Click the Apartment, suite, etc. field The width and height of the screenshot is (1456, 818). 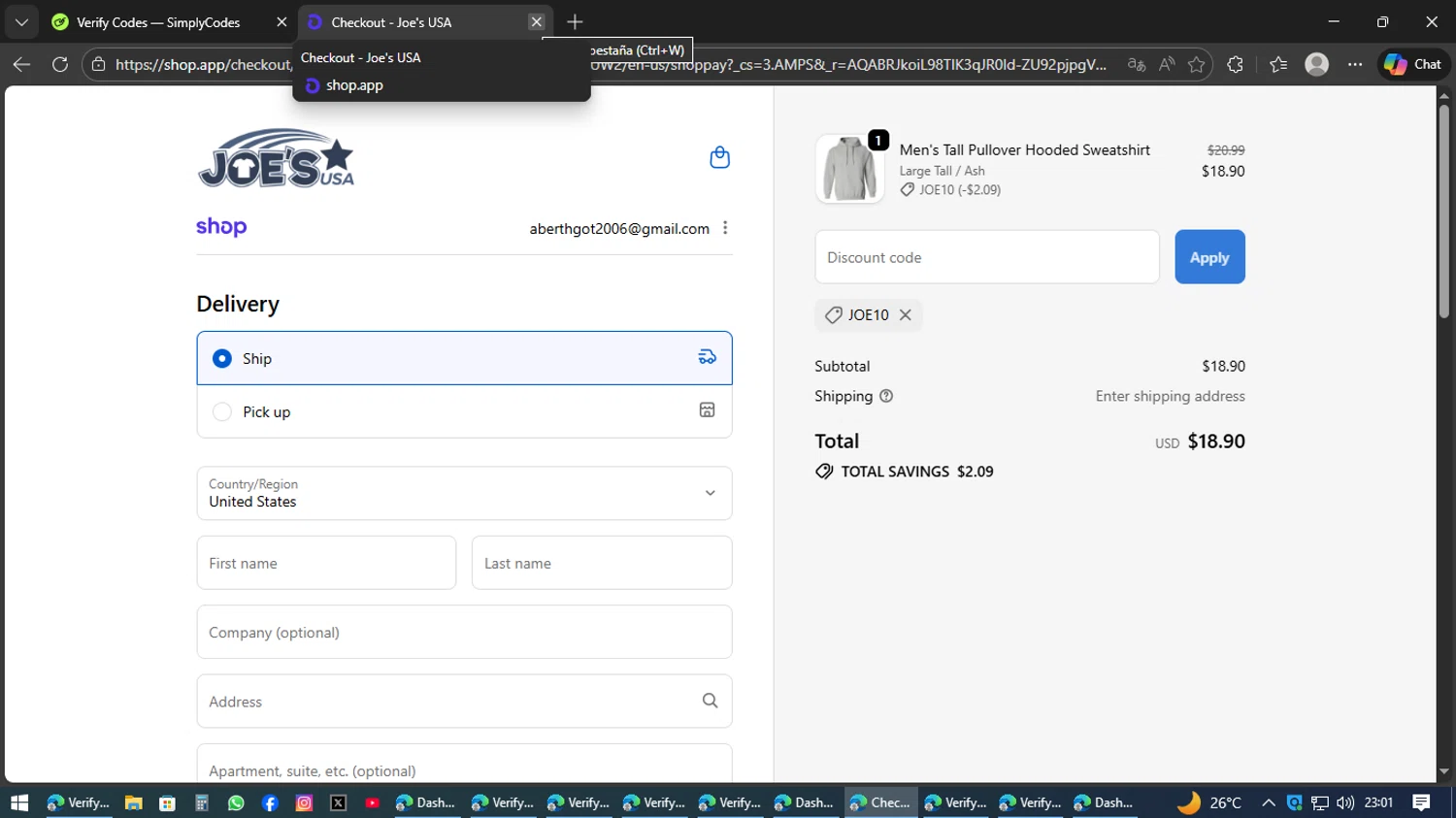click(x=464, y=764)
